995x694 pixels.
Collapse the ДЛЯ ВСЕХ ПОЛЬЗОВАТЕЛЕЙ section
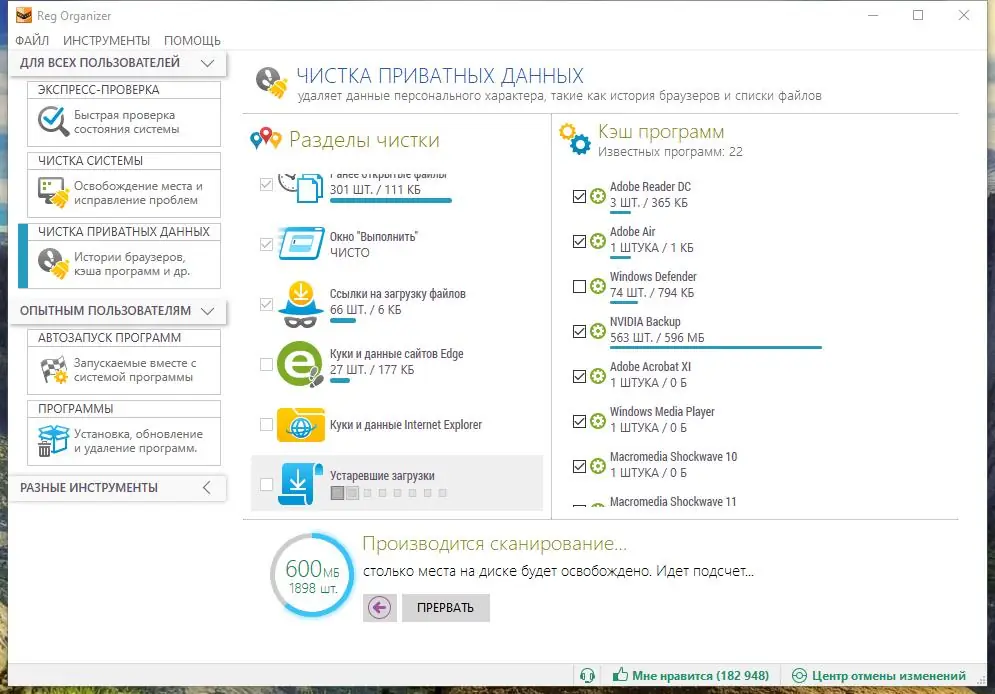[208, 62]
